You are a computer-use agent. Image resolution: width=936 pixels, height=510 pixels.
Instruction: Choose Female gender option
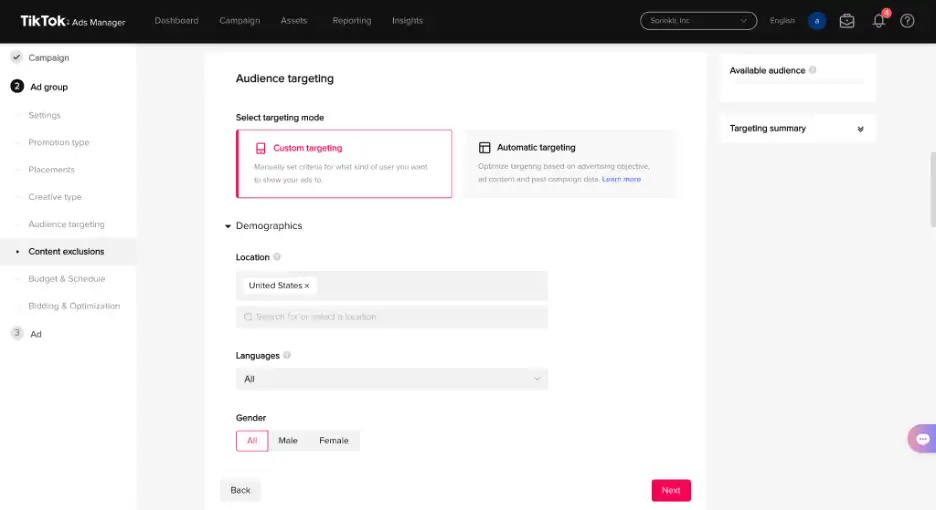point(334,441)
